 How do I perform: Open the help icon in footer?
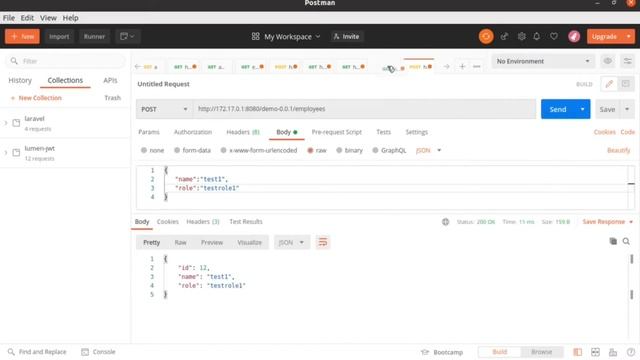click(x=631, y=352)
